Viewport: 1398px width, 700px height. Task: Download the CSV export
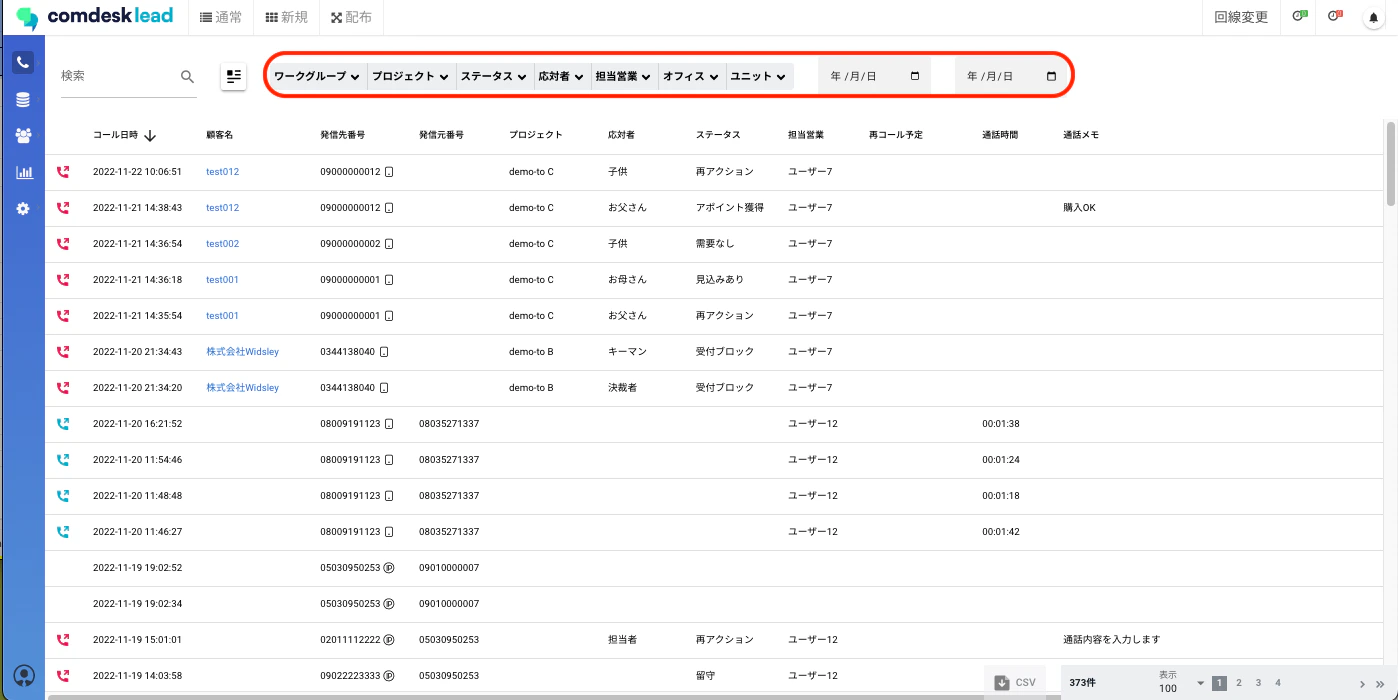click(1015, 682)
